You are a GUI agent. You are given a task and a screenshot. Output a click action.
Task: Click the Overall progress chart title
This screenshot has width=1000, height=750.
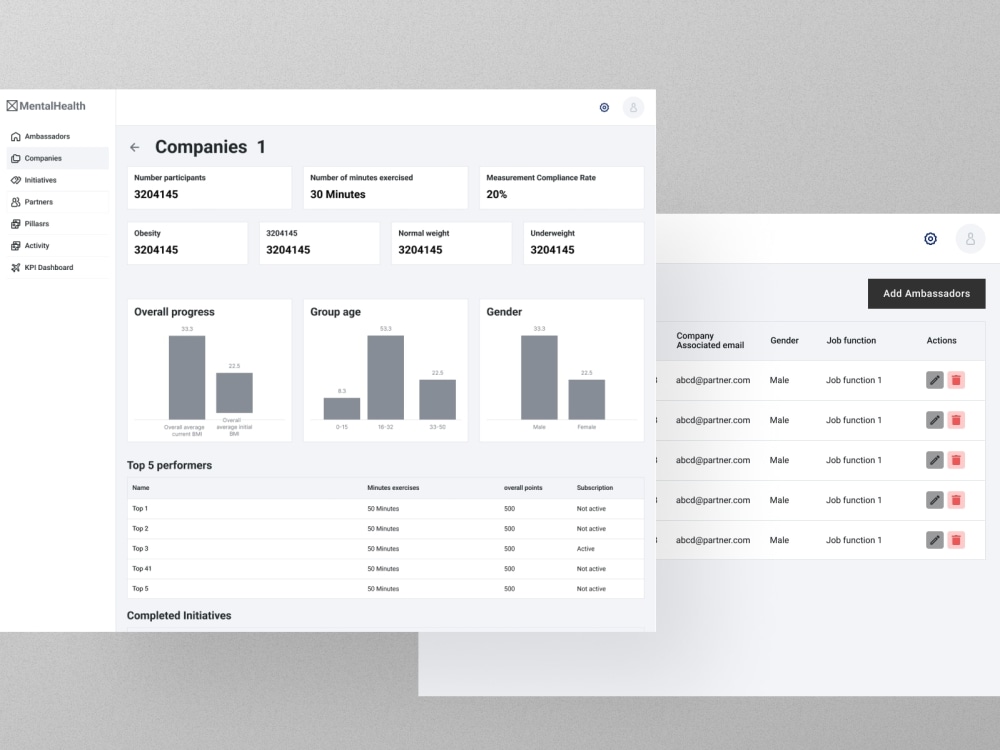point(174,312)
